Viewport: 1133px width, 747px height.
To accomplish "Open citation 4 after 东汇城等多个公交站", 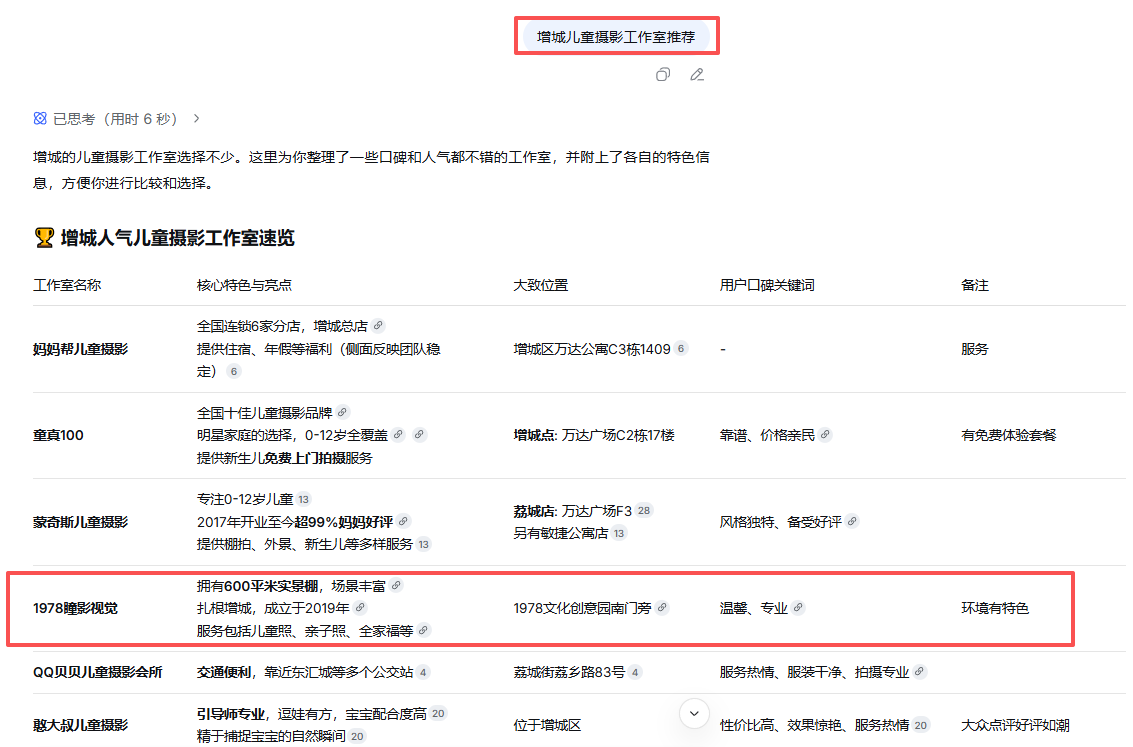I will point(423,673).
